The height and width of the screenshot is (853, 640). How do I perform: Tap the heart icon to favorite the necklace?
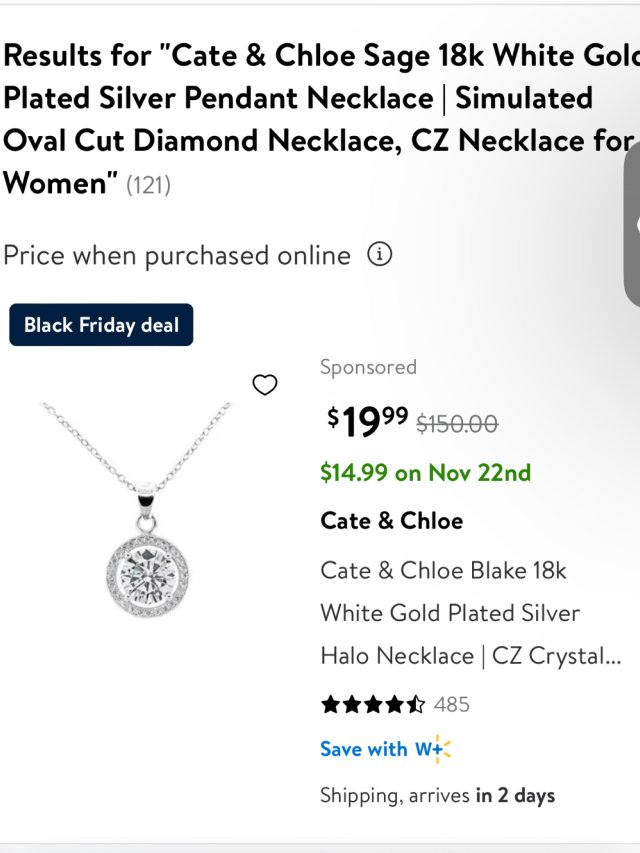point(264,385)
